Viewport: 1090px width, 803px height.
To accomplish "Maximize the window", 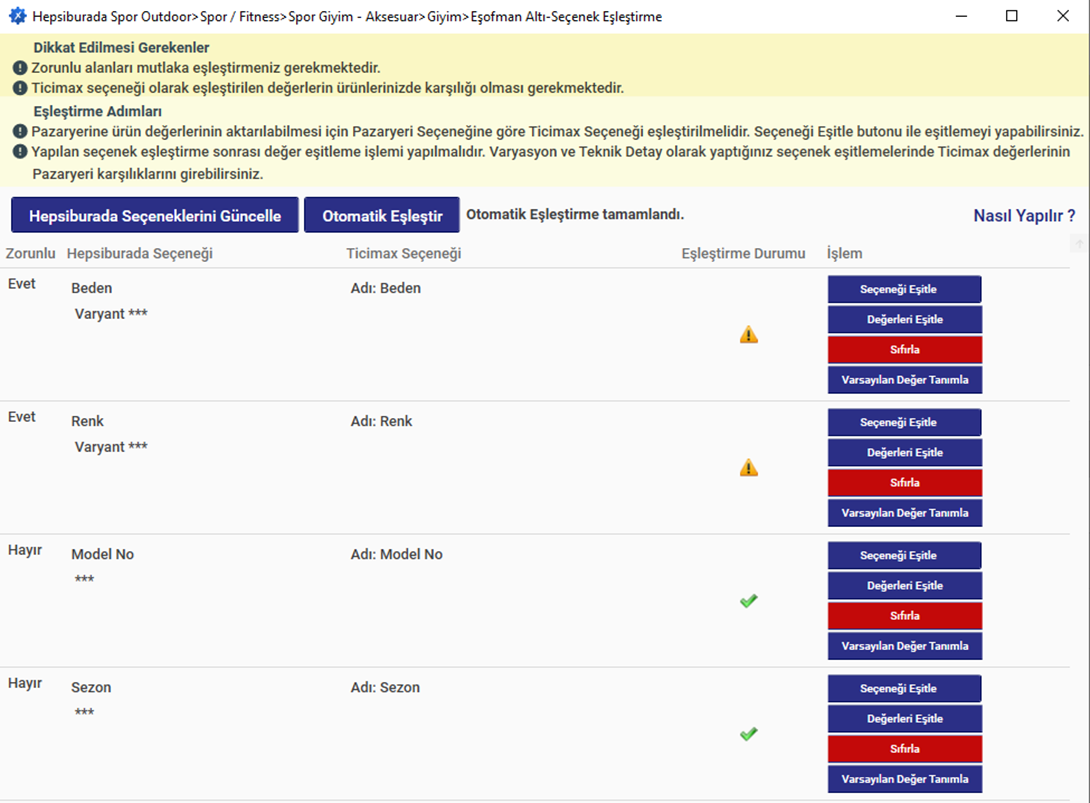I will tap(1012, 16).
